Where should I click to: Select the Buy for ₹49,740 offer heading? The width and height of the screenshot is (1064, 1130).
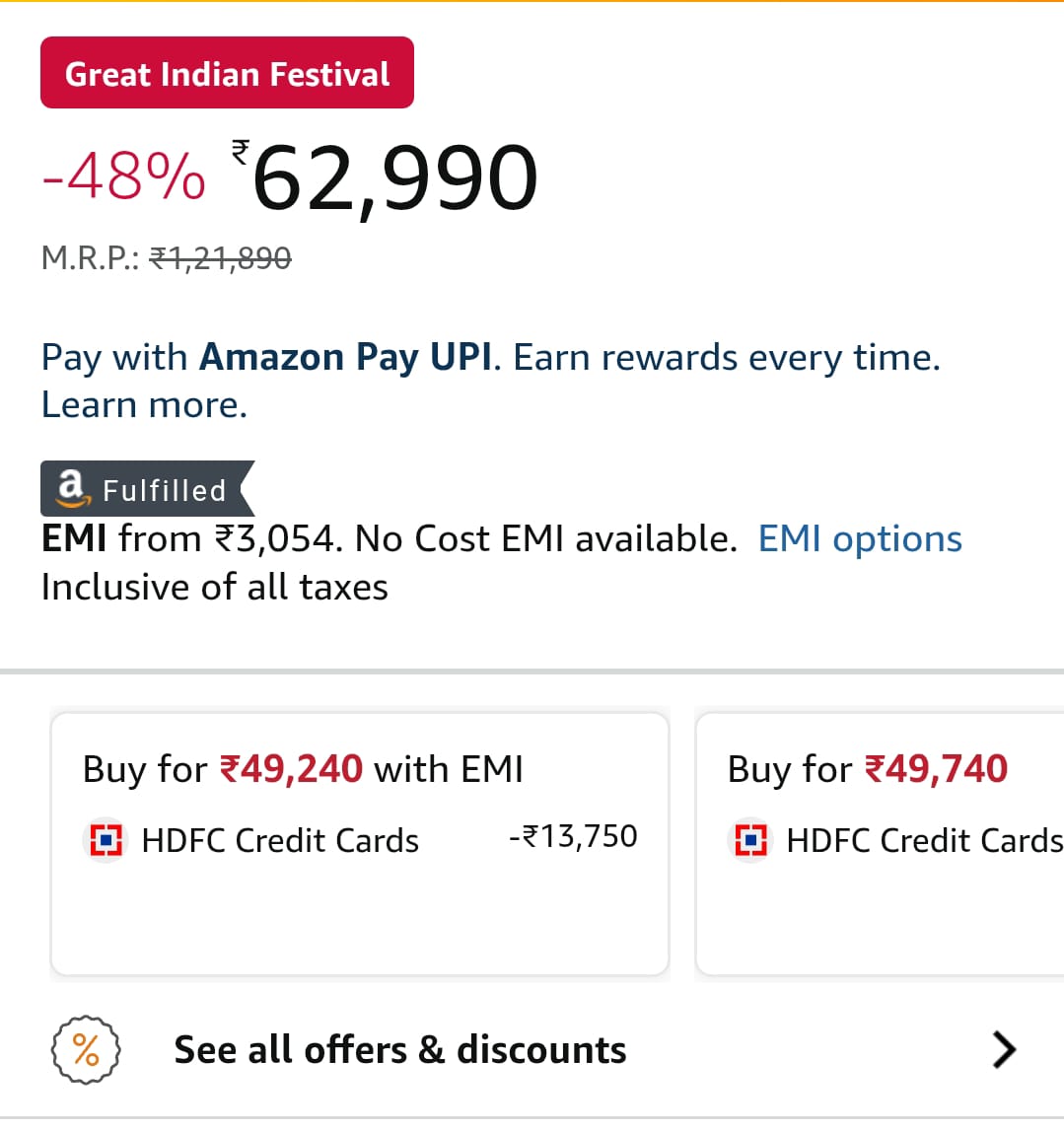(867, 769)
